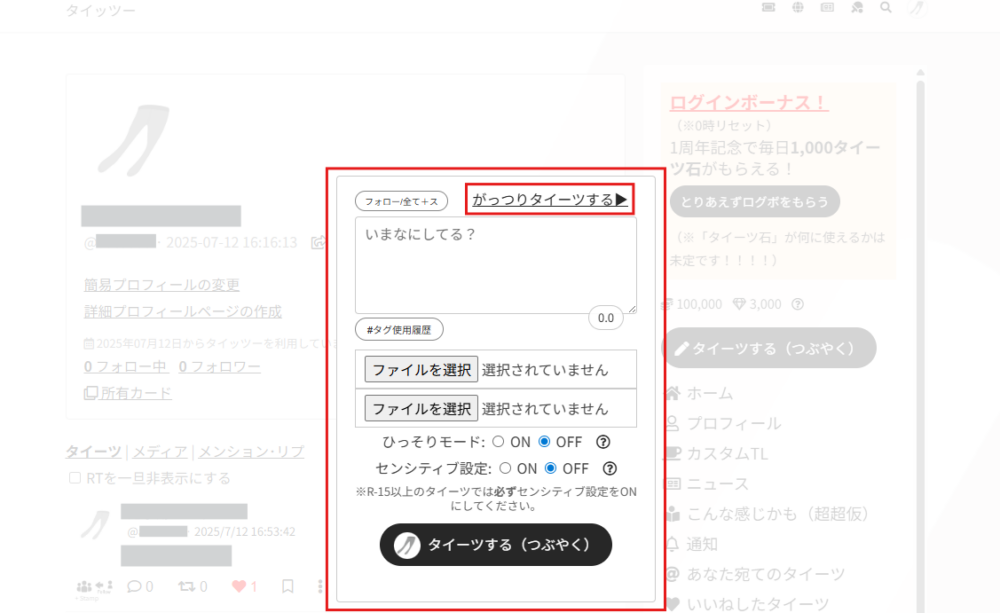Screen dimensions: 1000x613
Task: Click the first ファイルを選択 button
Action: pyautogui.click(x=421, y=369)
